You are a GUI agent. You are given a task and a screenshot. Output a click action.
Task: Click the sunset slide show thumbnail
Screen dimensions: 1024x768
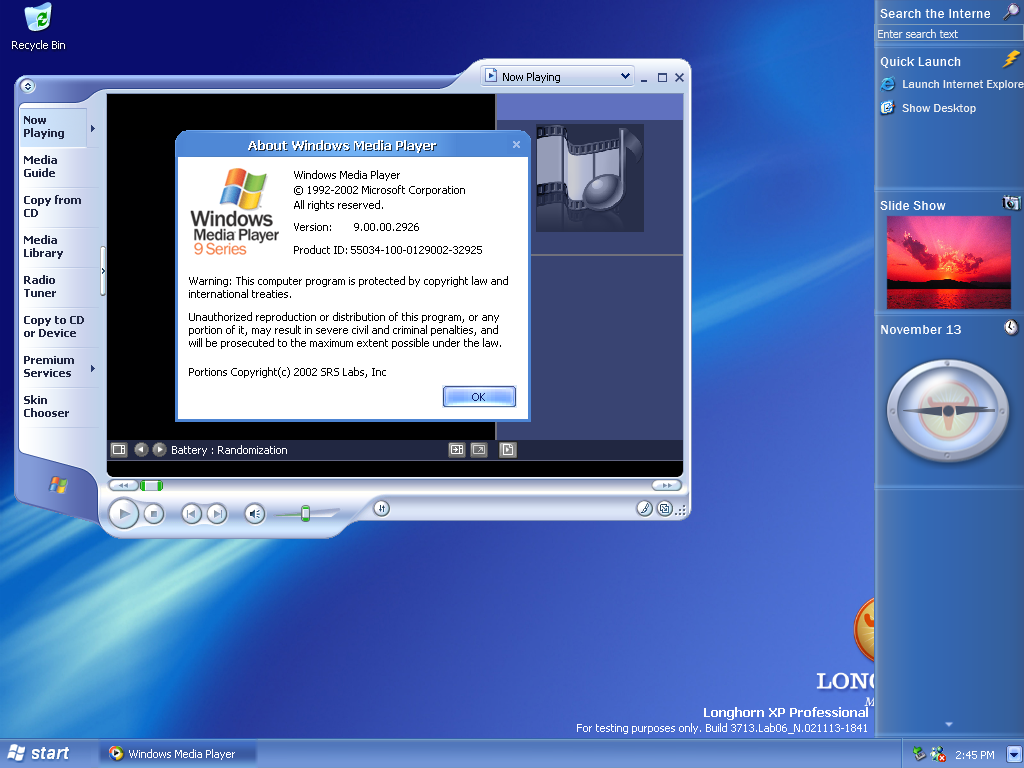point(948,263)
